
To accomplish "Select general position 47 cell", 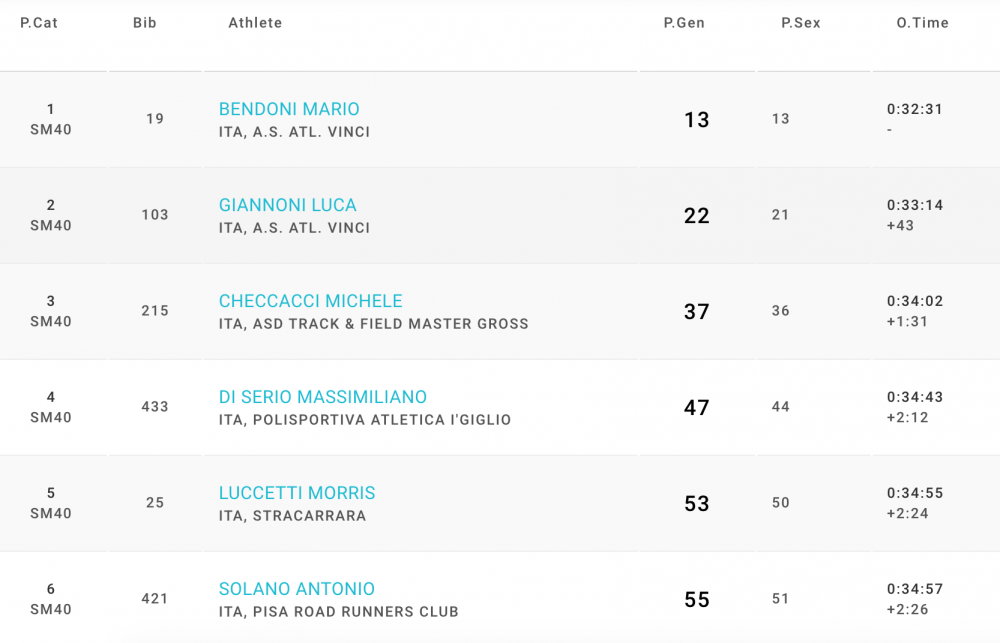I will click(x=696, y=408).
